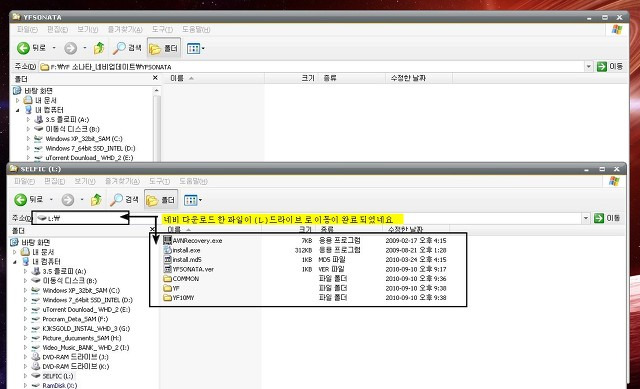Select install.exe file
Image resolution: width=640 pixels, height=389 pixels.
182,250
